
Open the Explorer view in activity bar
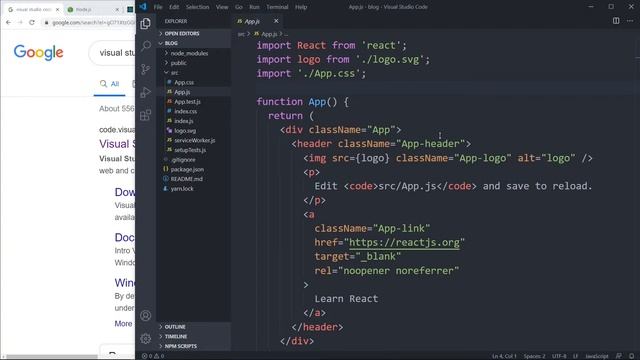tap(146, 24)
